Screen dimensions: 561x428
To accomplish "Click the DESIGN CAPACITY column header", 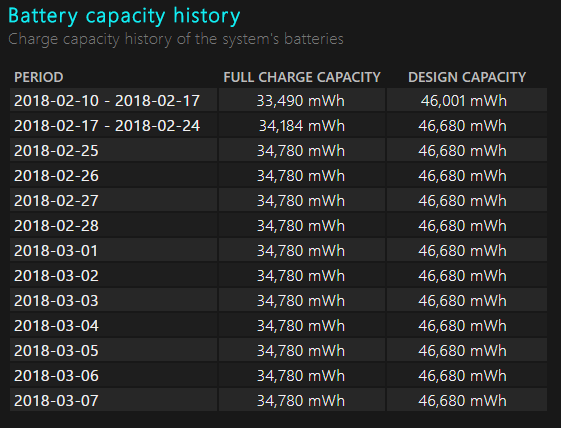I will point(467,77).
